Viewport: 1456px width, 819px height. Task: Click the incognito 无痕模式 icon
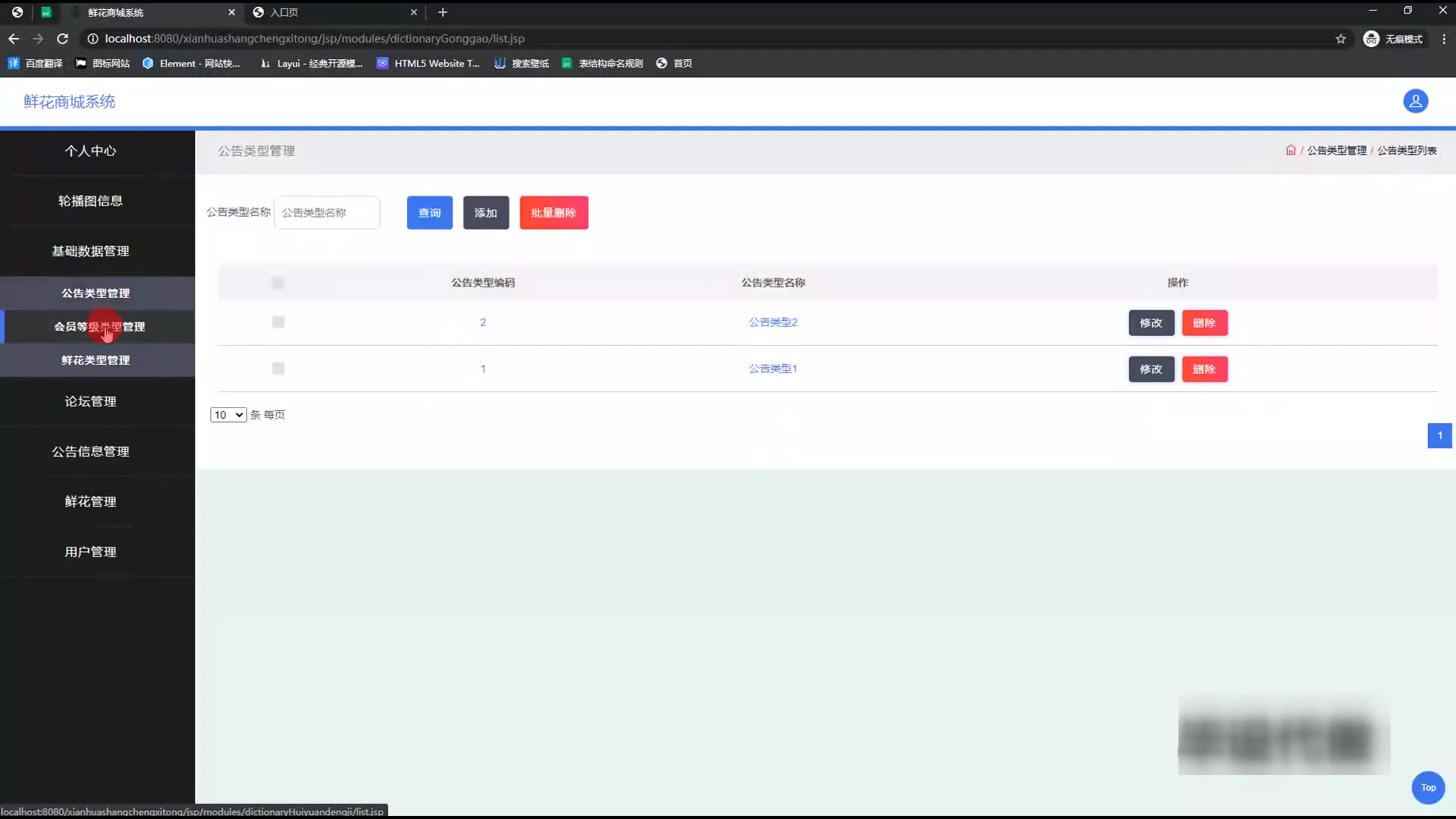tap(1393, 39)
